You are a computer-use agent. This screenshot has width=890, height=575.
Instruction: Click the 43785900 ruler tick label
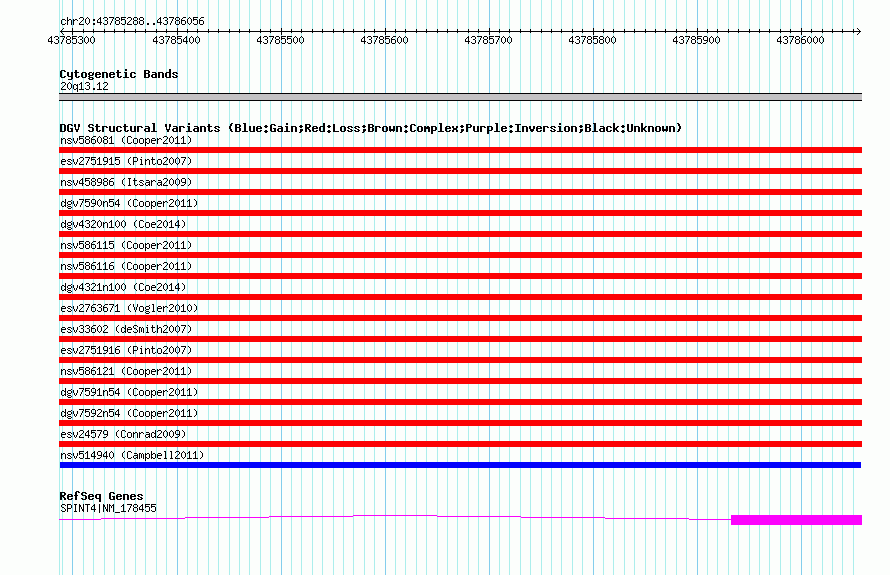696,40
